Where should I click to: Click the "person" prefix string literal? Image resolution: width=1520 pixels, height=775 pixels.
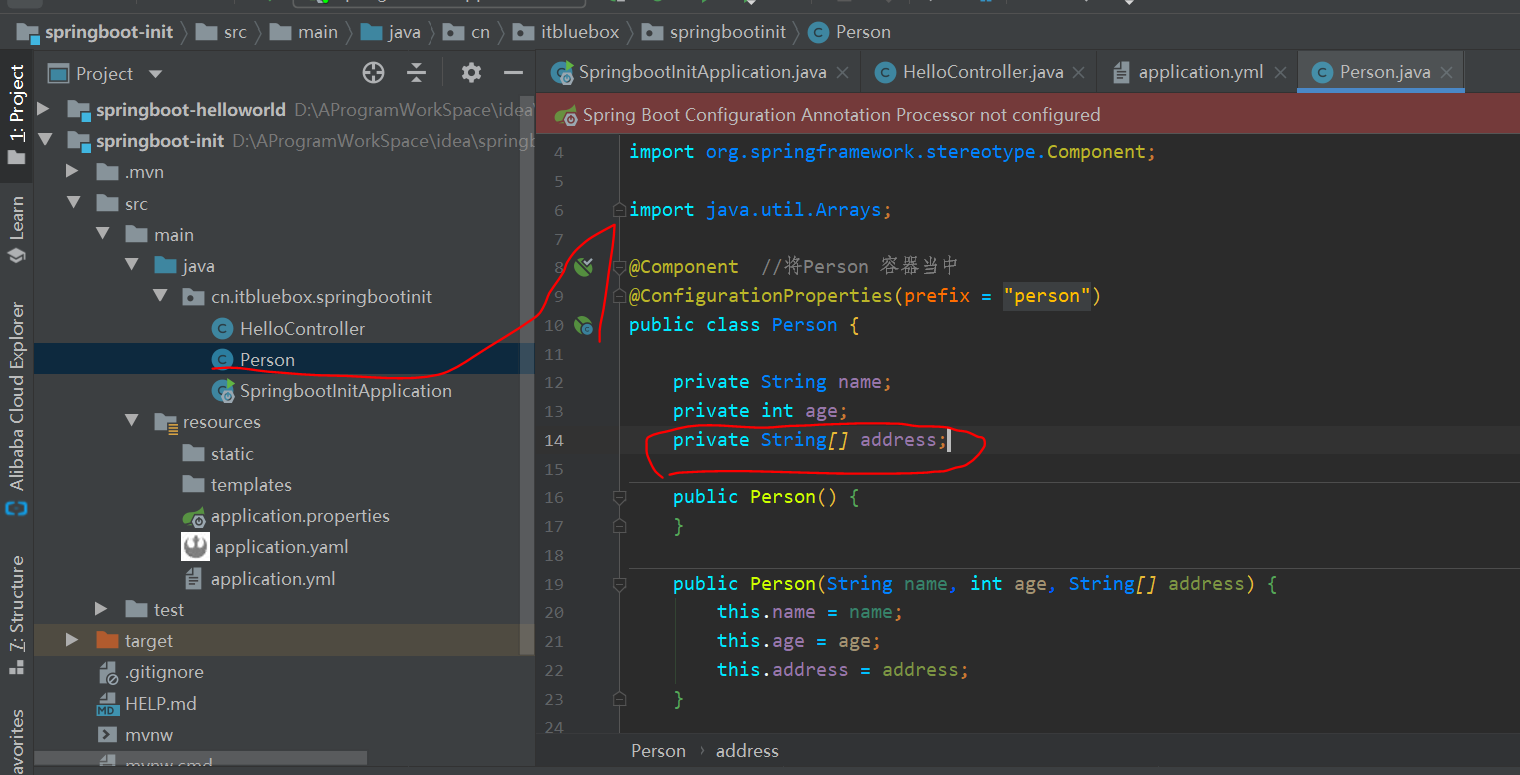point(1047,295)
